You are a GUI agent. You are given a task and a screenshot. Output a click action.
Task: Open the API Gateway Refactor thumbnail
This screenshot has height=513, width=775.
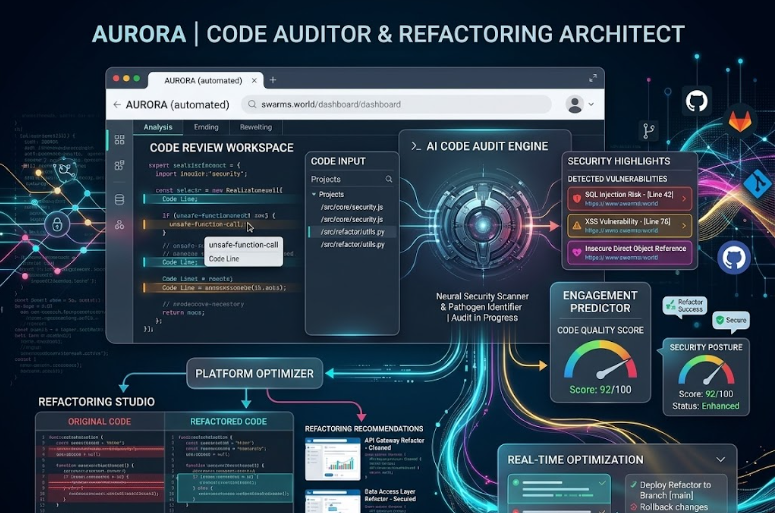click(333, 459)
